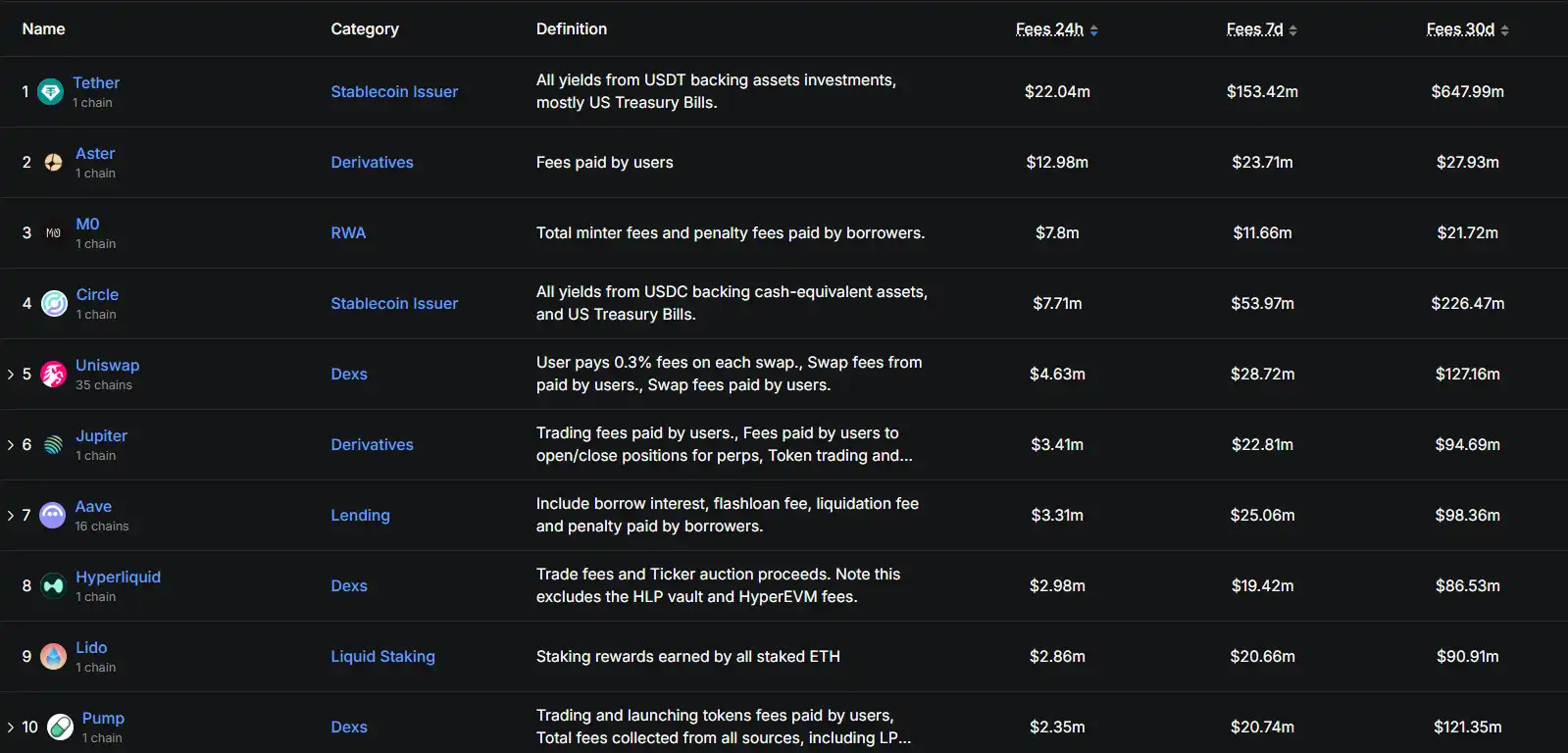This screenshot has width=1568, height=753.
Task: Open the Hyperliquid protocol link
Action: 118,577
